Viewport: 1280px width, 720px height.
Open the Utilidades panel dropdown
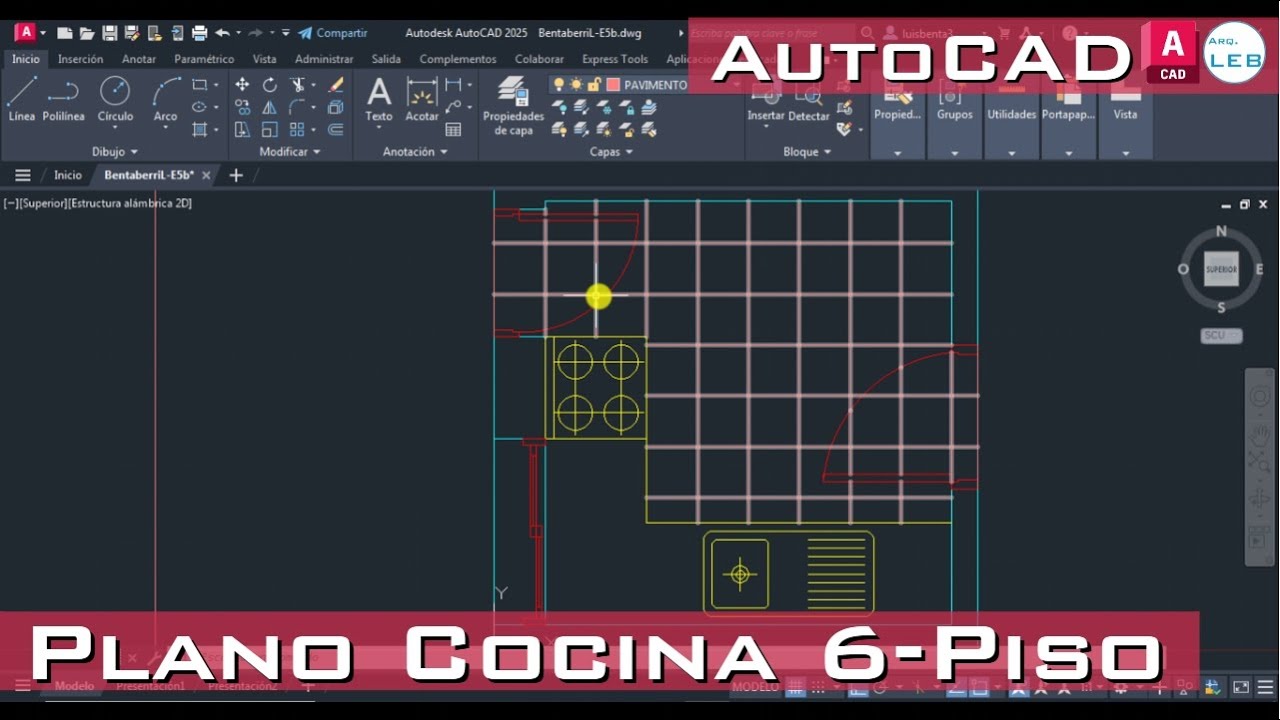click(x=1012, y=153)
